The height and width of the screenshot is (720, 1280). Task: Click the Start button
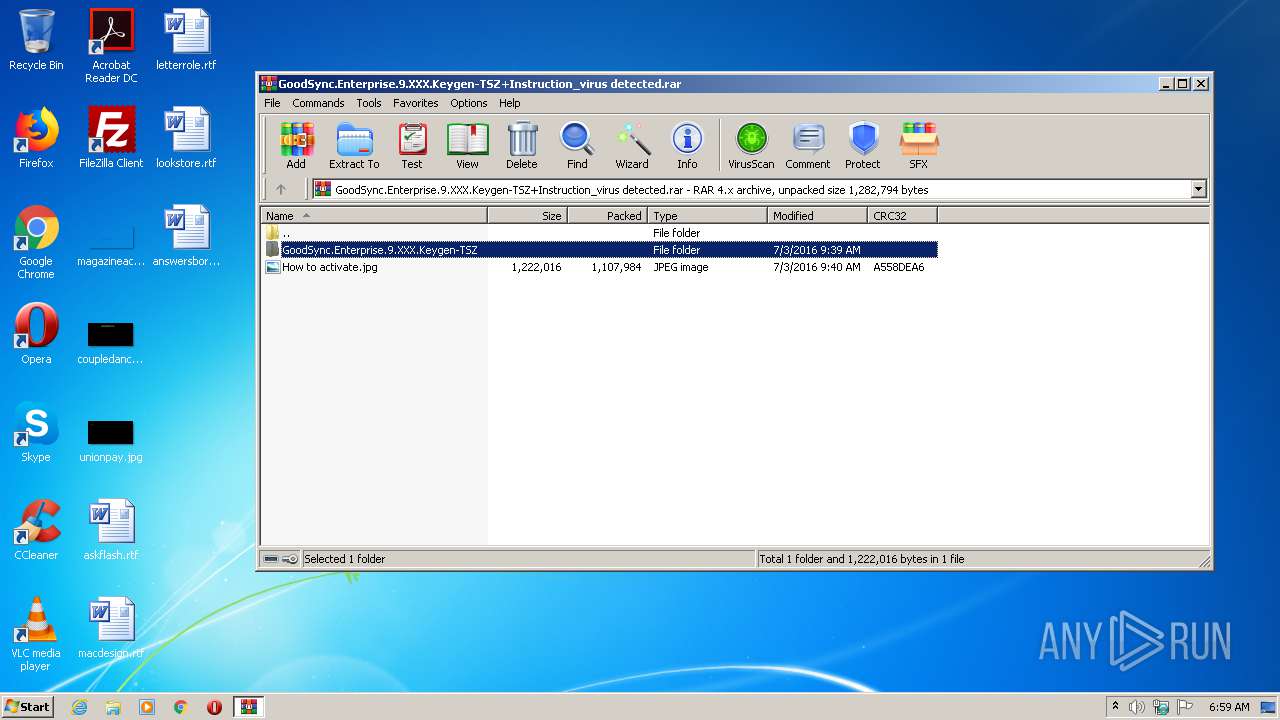[27, 706]
